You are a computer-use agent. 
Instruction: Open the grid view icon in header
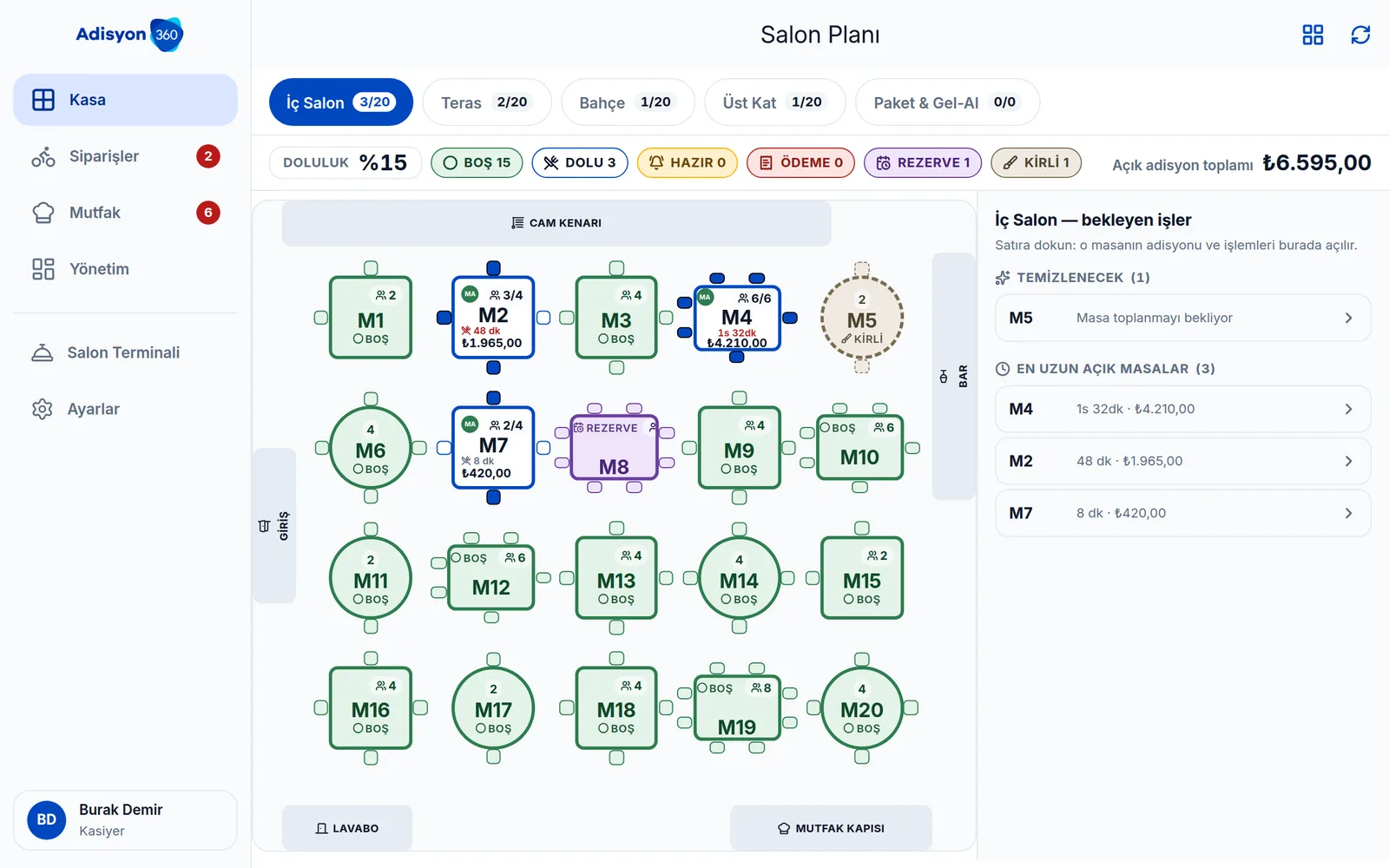(x=1313, y=35)
